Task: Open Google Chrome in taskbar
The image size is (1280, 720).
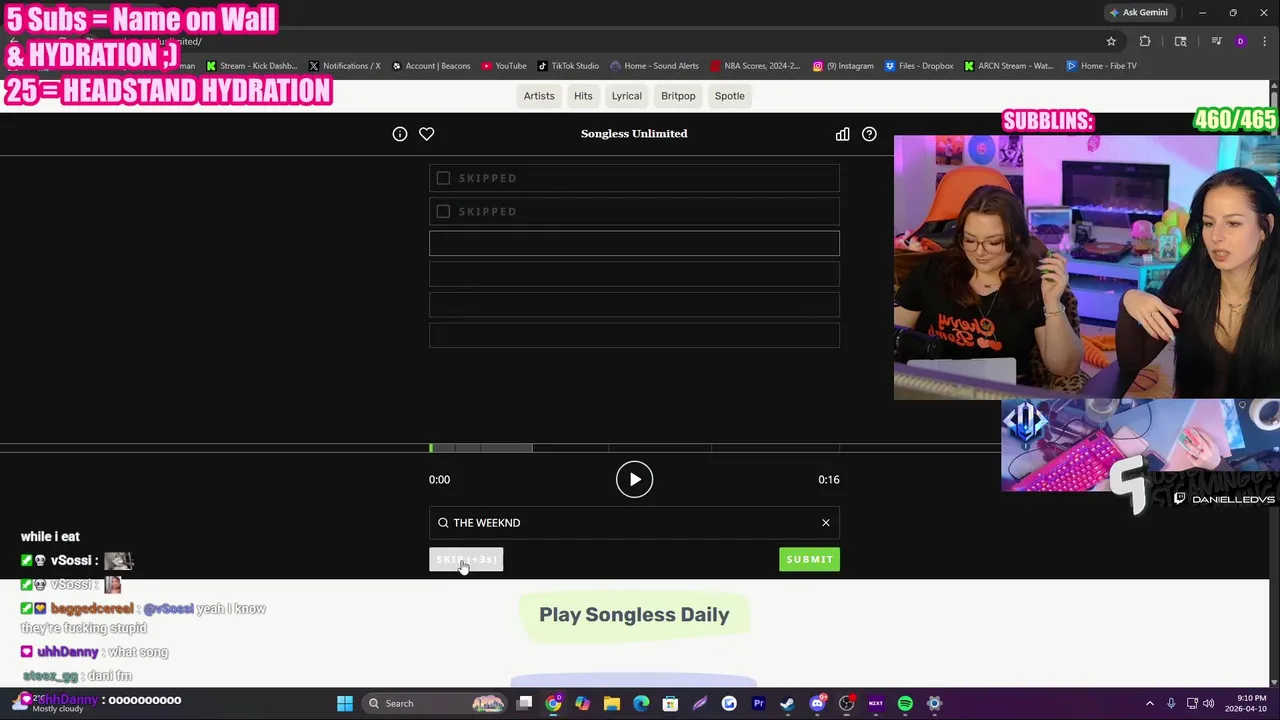Action: 553,703
